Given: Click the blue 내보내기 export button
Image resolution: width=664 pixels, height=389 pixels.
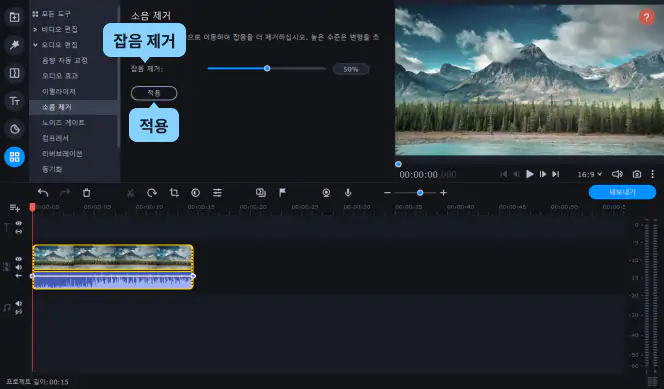Looking at the screenshot, I should (x=622, y=192).
